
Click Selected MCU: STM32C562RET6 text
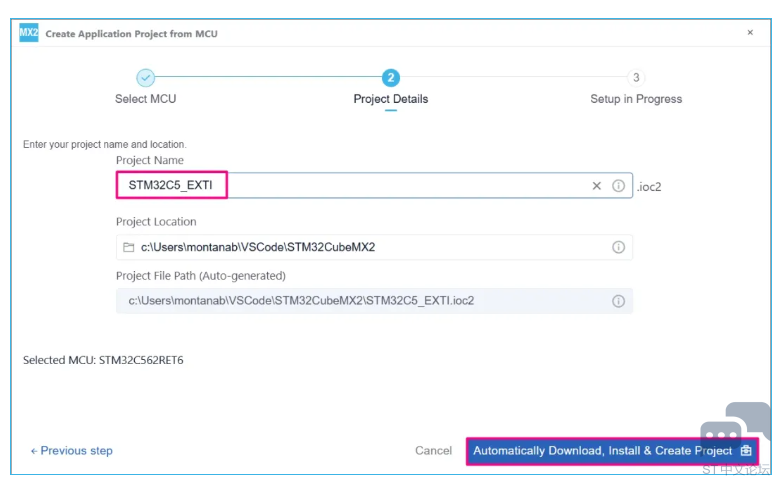[103, 360]
